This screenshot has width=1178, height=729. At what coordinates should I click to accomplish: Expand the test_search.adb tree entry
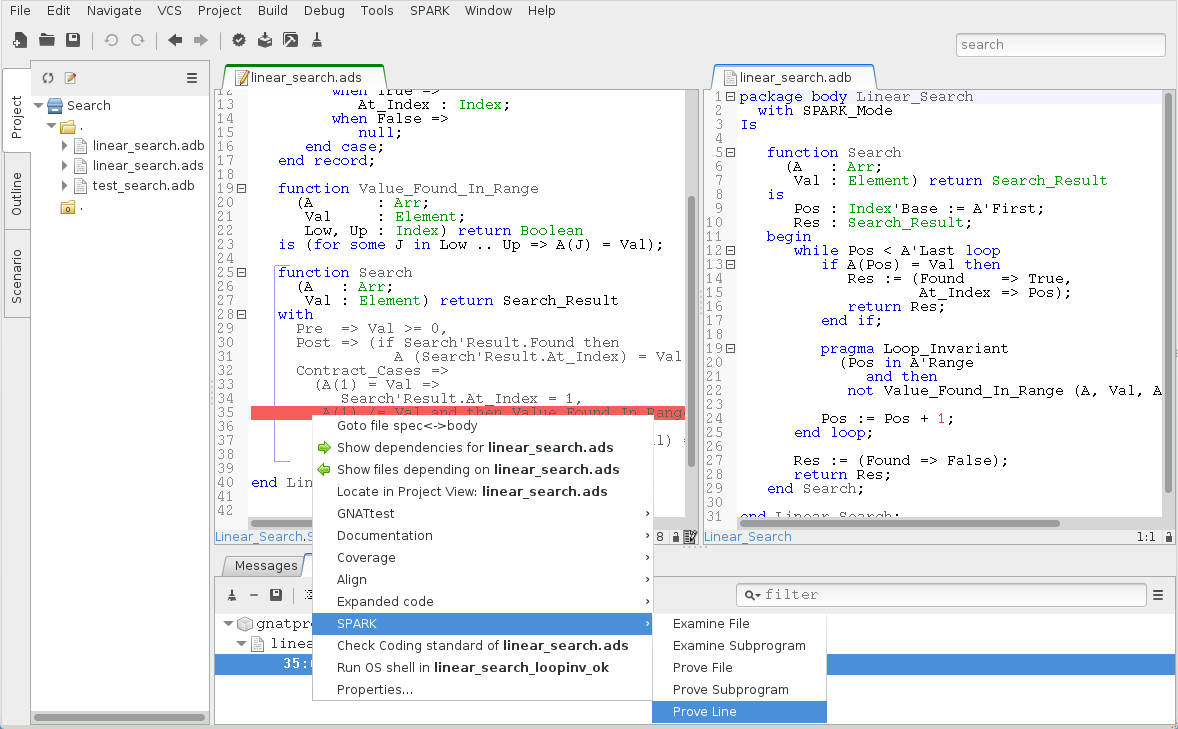coord(65,185)
